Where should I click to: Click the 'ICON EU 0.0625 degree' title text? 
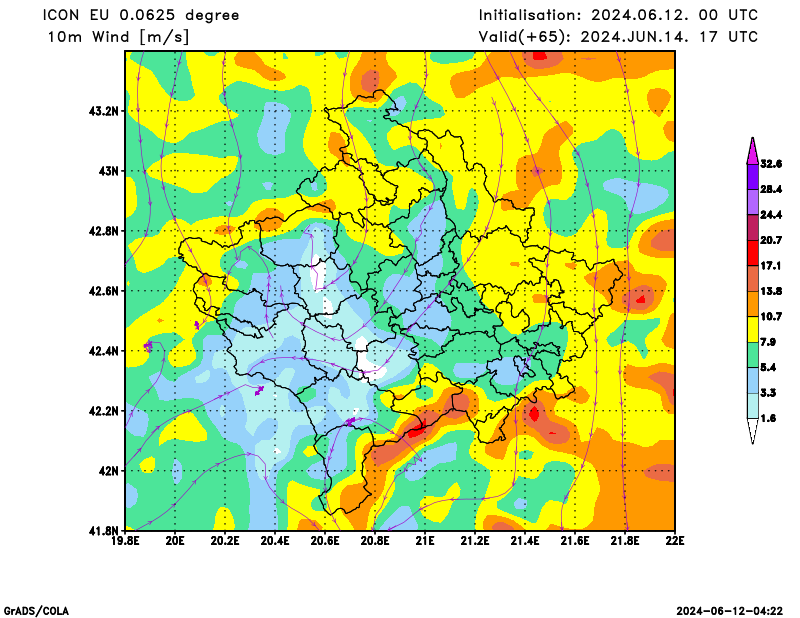[141, 15]
